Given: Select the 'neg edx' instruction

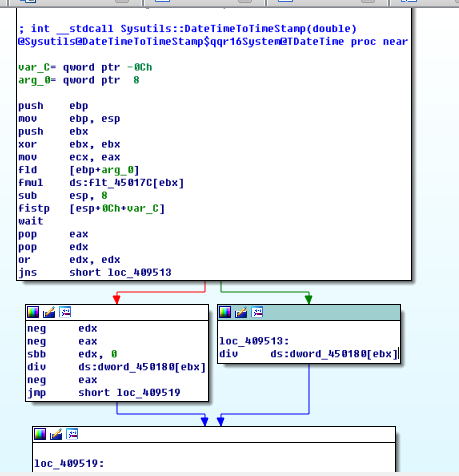Looking at the screenshot, I should click(x=62, y=329).
